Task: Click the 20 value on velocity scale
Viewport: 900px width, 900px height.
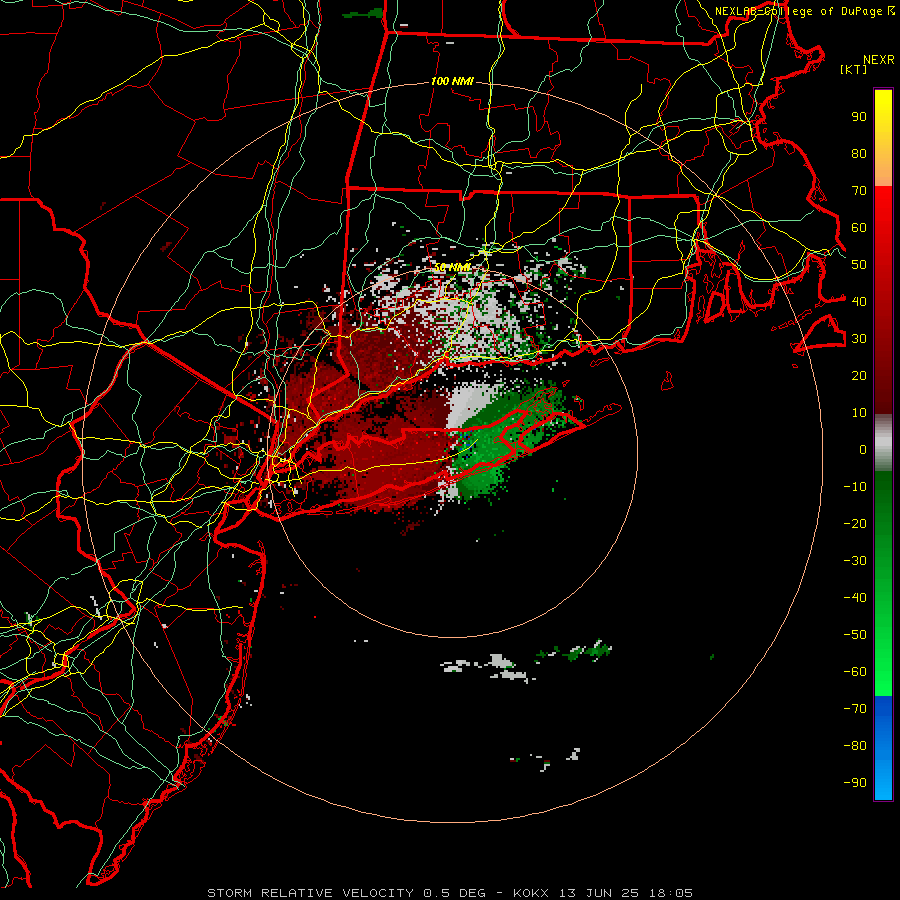Action: (859, 376)
